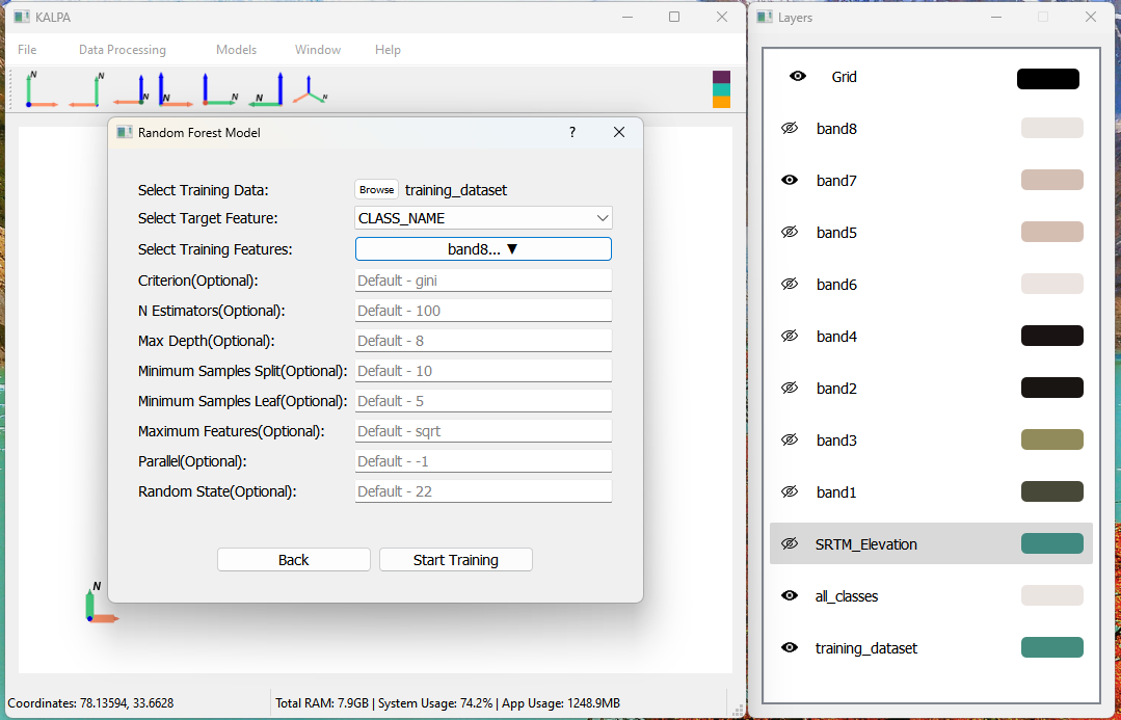The height and width of the screenshot is (720, 1121).
Task: Focus the N Estimators input field
Action: coord(483,310)
